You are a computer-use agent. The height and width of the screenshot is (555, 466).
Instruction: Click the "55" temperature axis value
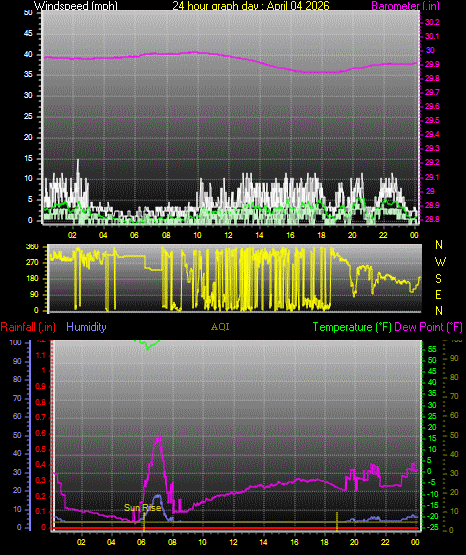pos(432,349)
